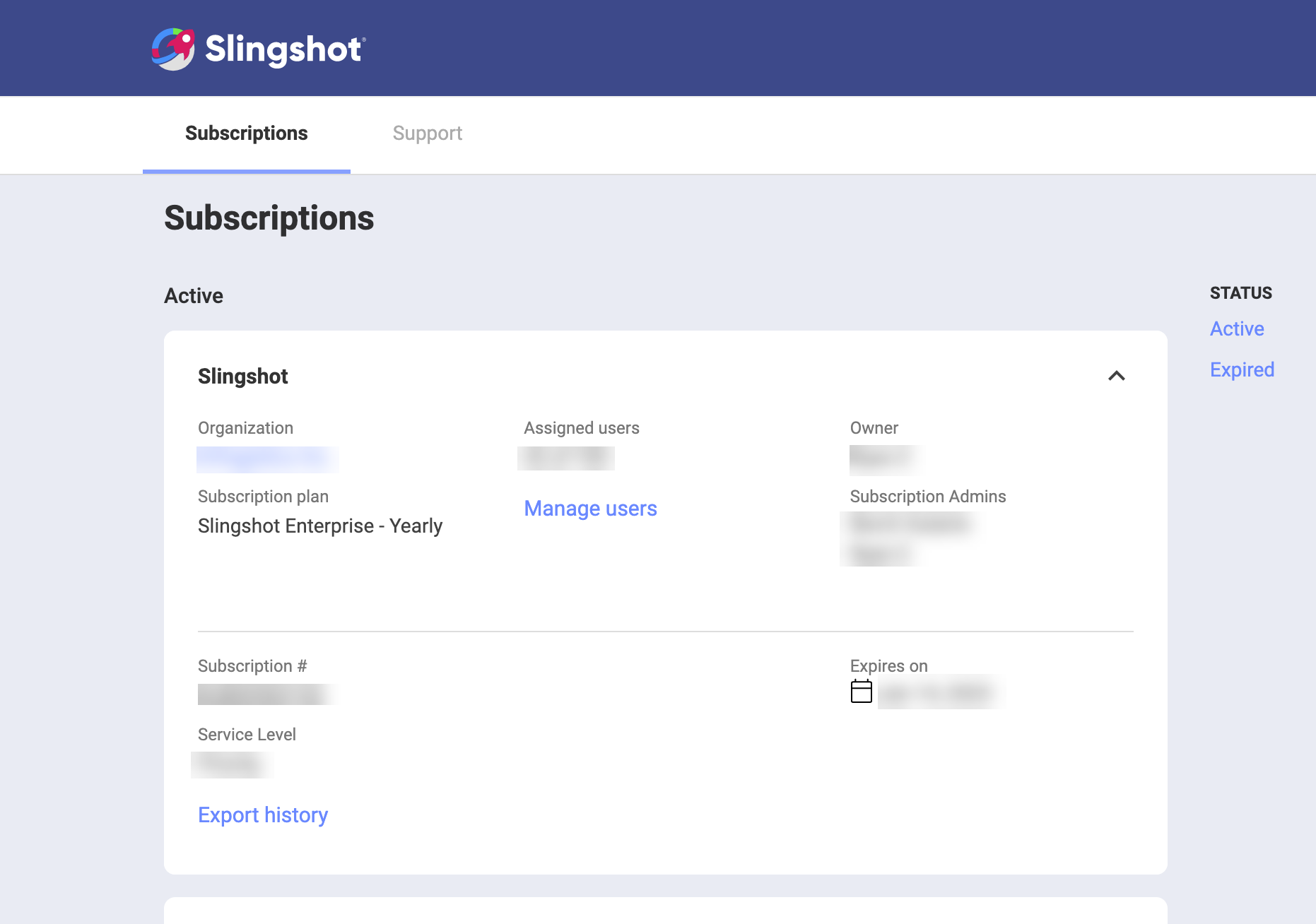Click the calendar icon under Expires on
This screenshot has height=924, width=1316.
coord(862,691)
